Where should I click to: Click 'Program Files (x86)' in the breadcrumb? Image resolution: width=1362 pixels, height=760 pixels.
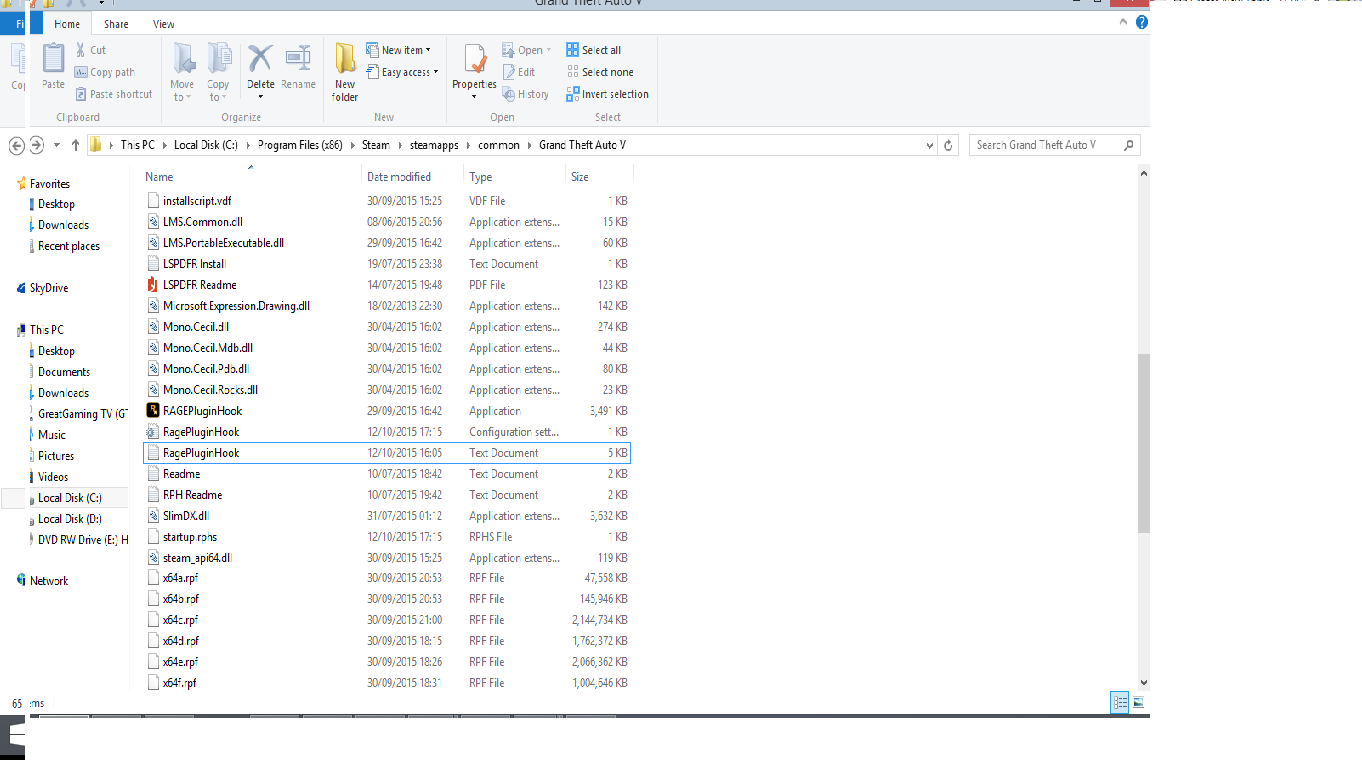tap(300, 145)
